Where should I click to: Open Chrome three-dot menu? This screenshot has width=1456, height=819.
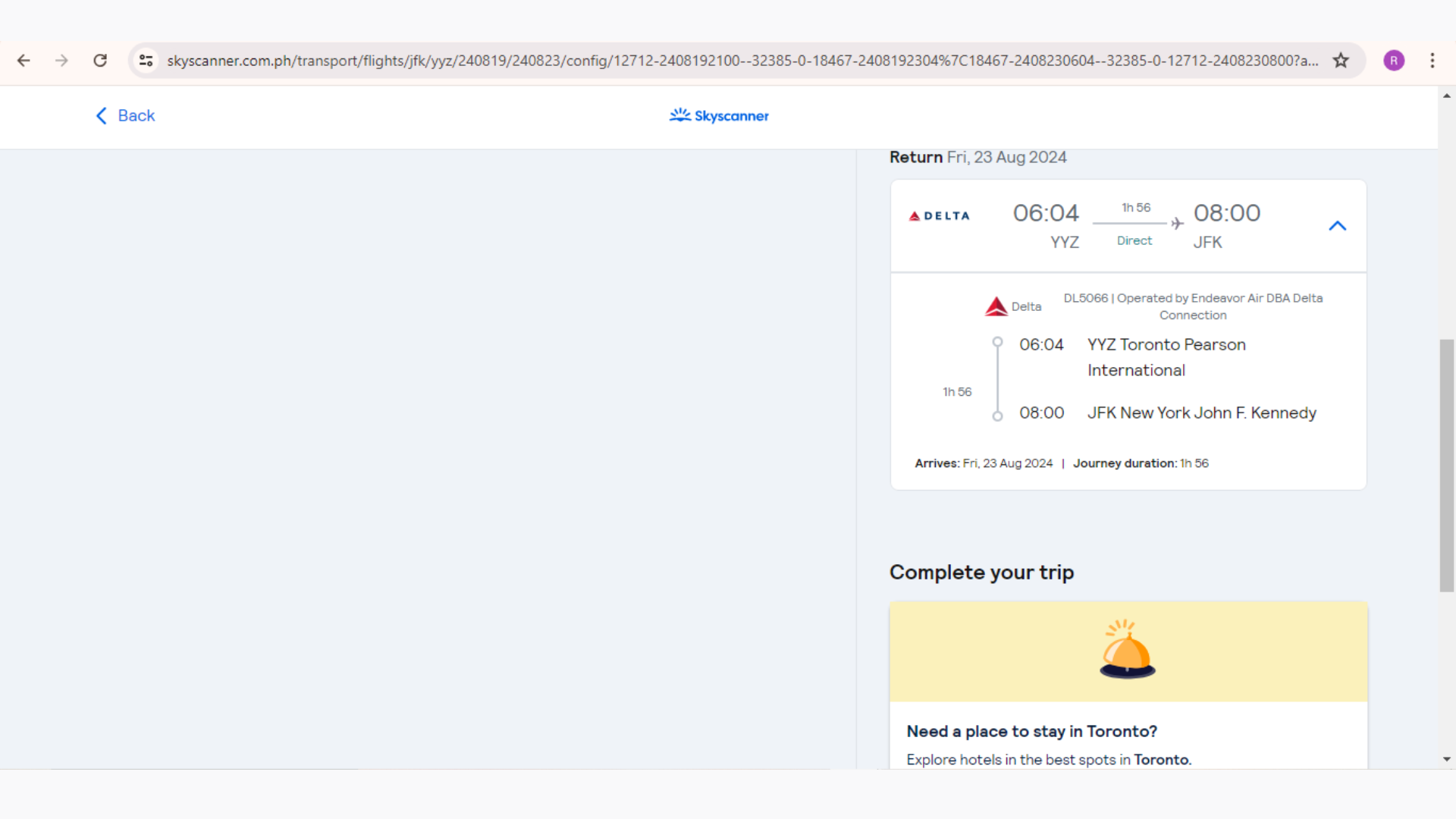pyautogui.click(x=1432, y=61)
